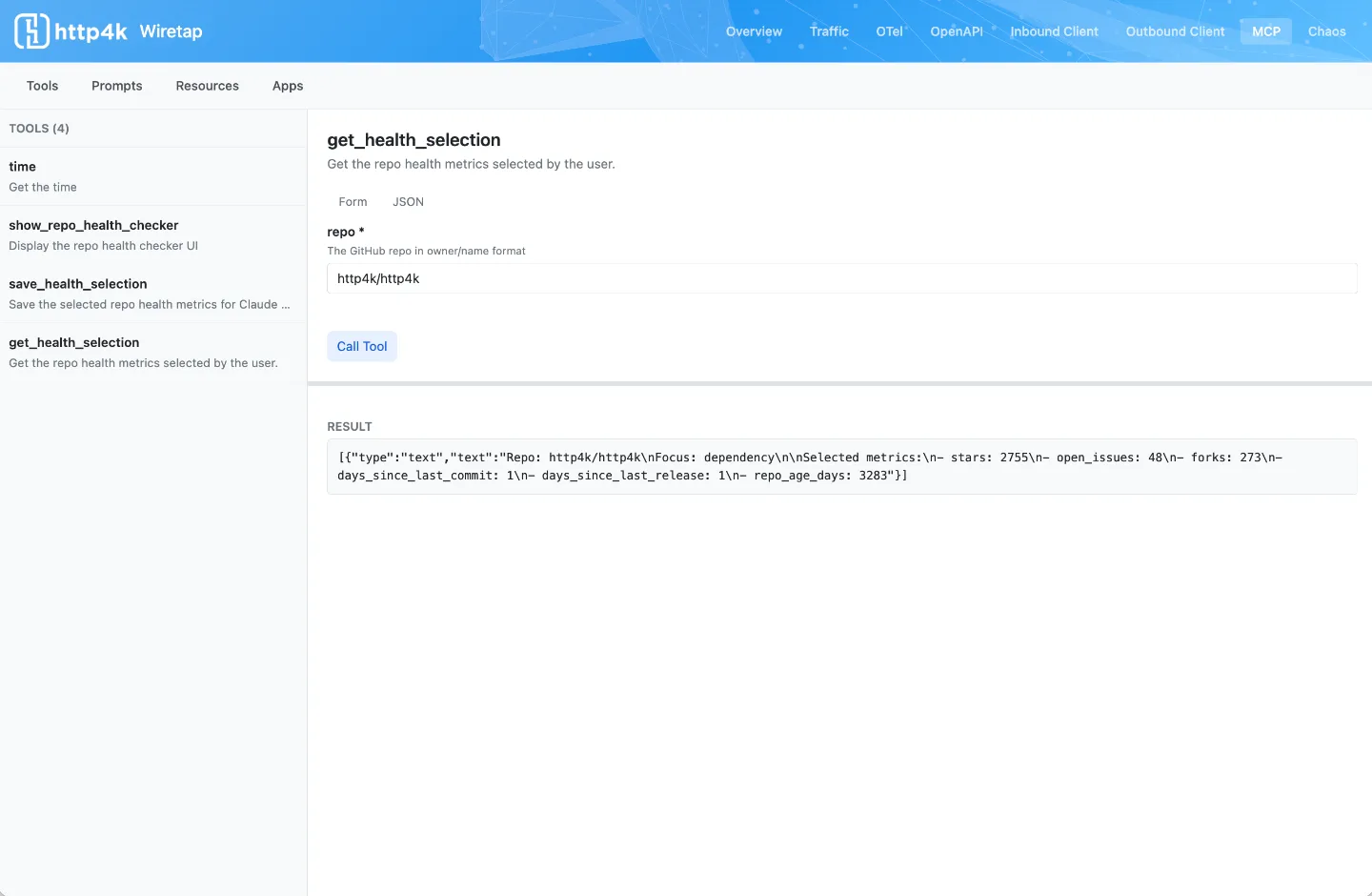Click 'The GitHub repo in owner/name format' hint

pyautogui.click(x=426, y=251)
